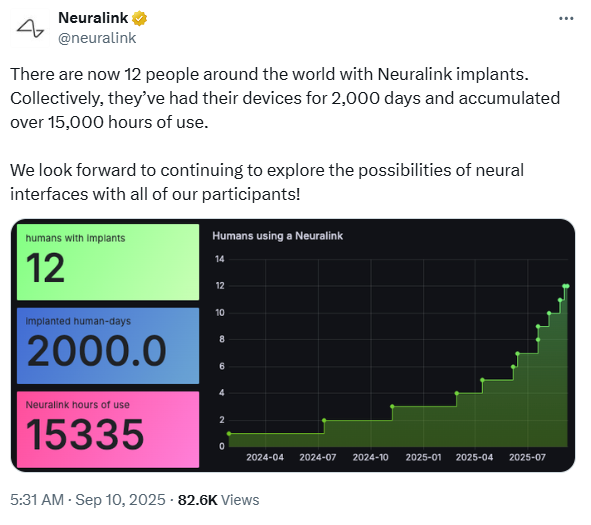The height and width of the screenshot is (525, 591).
Task: Click the @neuralink handle
Action: 97,38
